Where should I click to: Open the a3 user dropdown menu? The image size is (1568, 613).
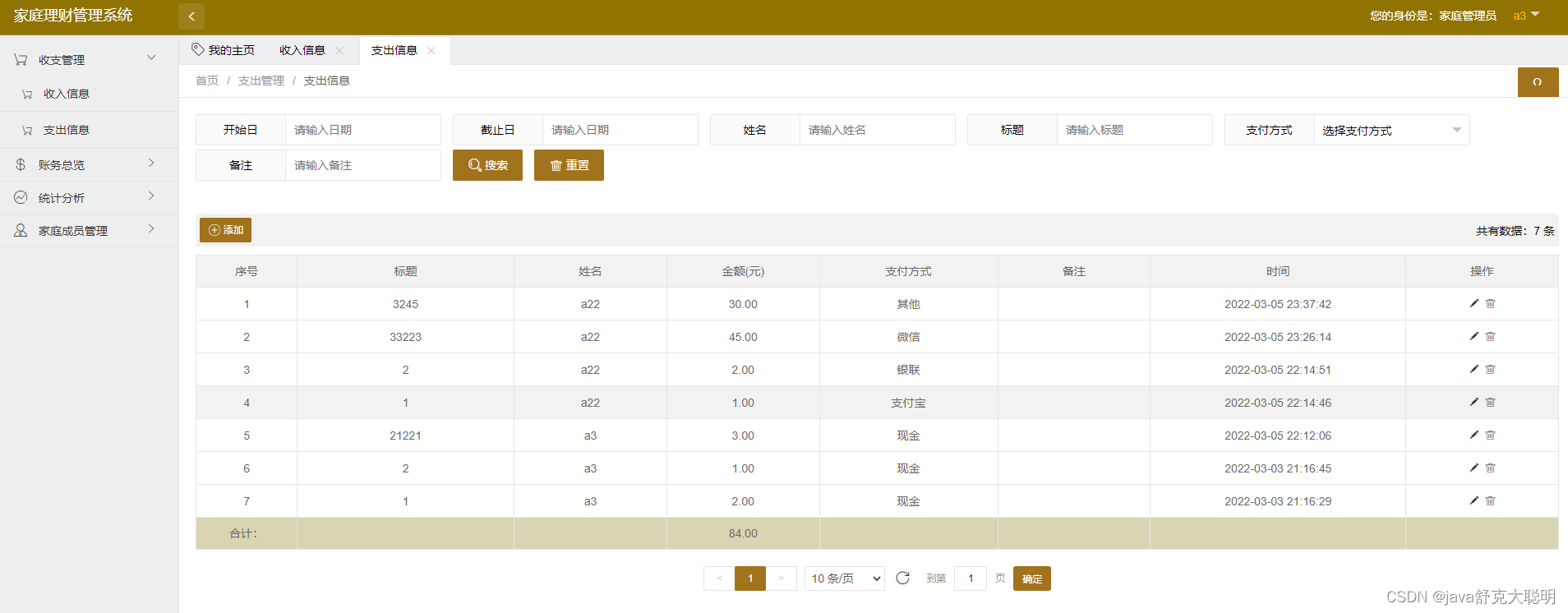tap(1526, 16)
